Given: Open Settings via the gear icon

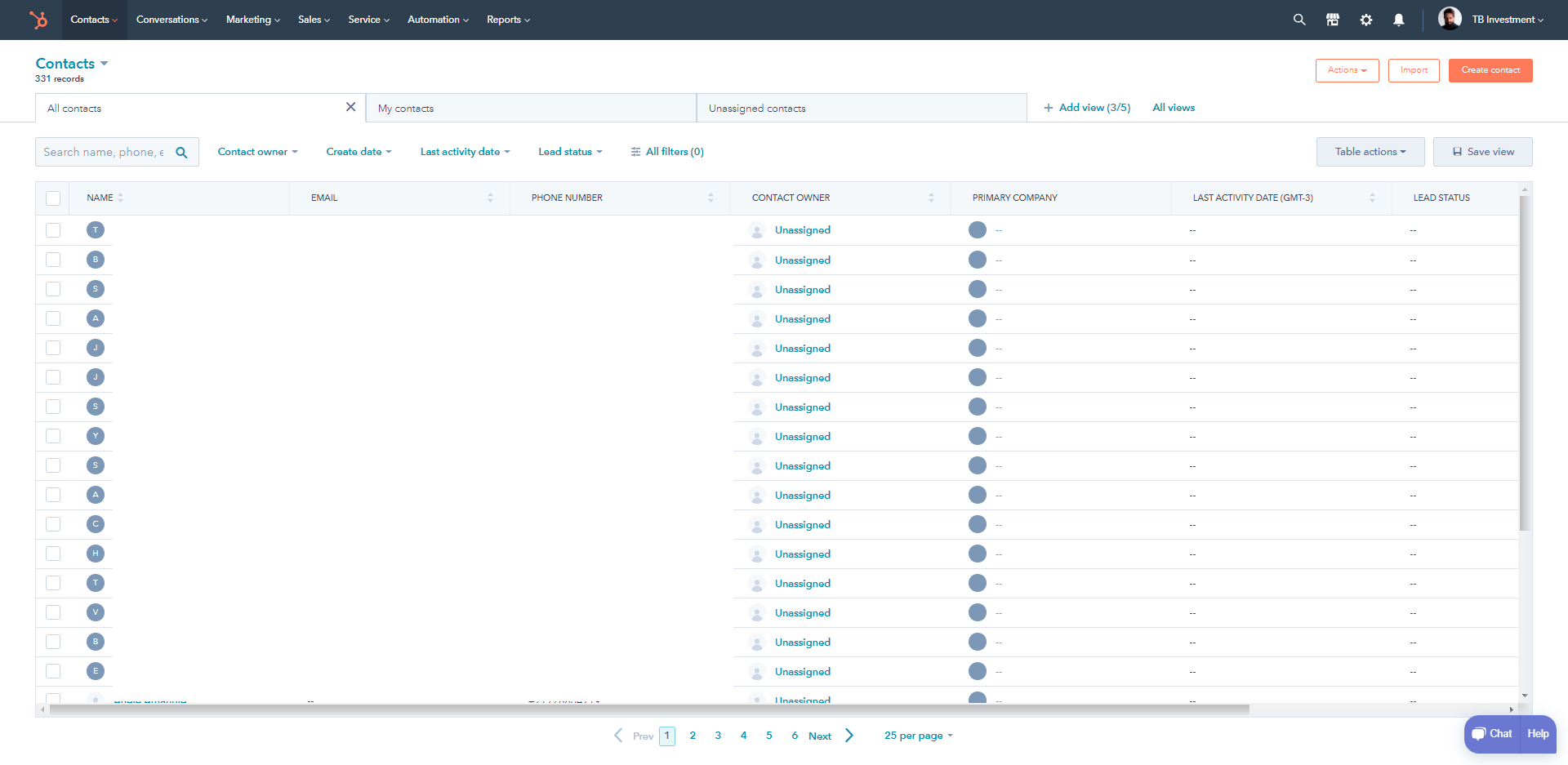Looking at the screenshot, I should click(x=1366, y=20).
